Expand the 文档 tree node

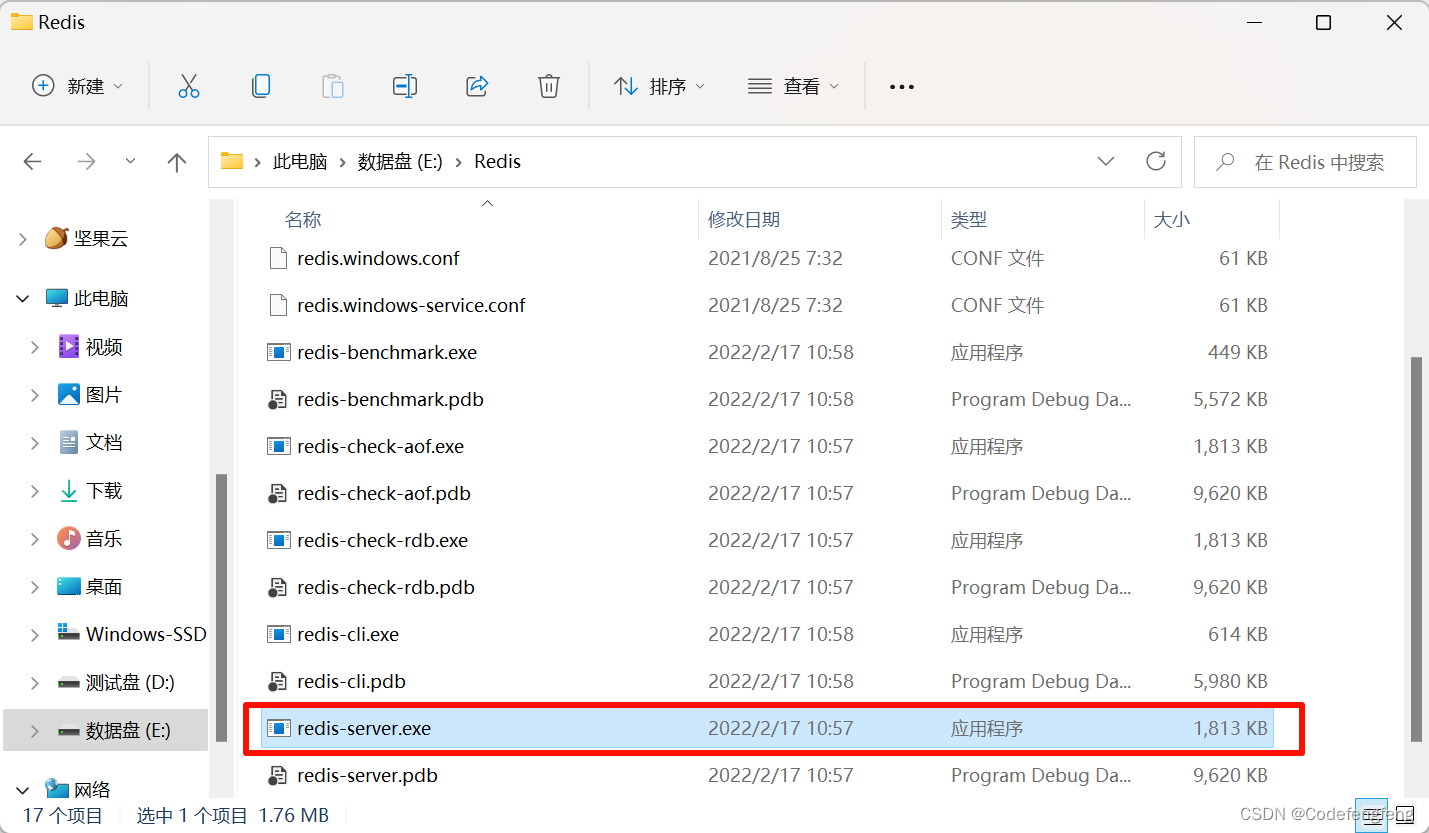35,443
